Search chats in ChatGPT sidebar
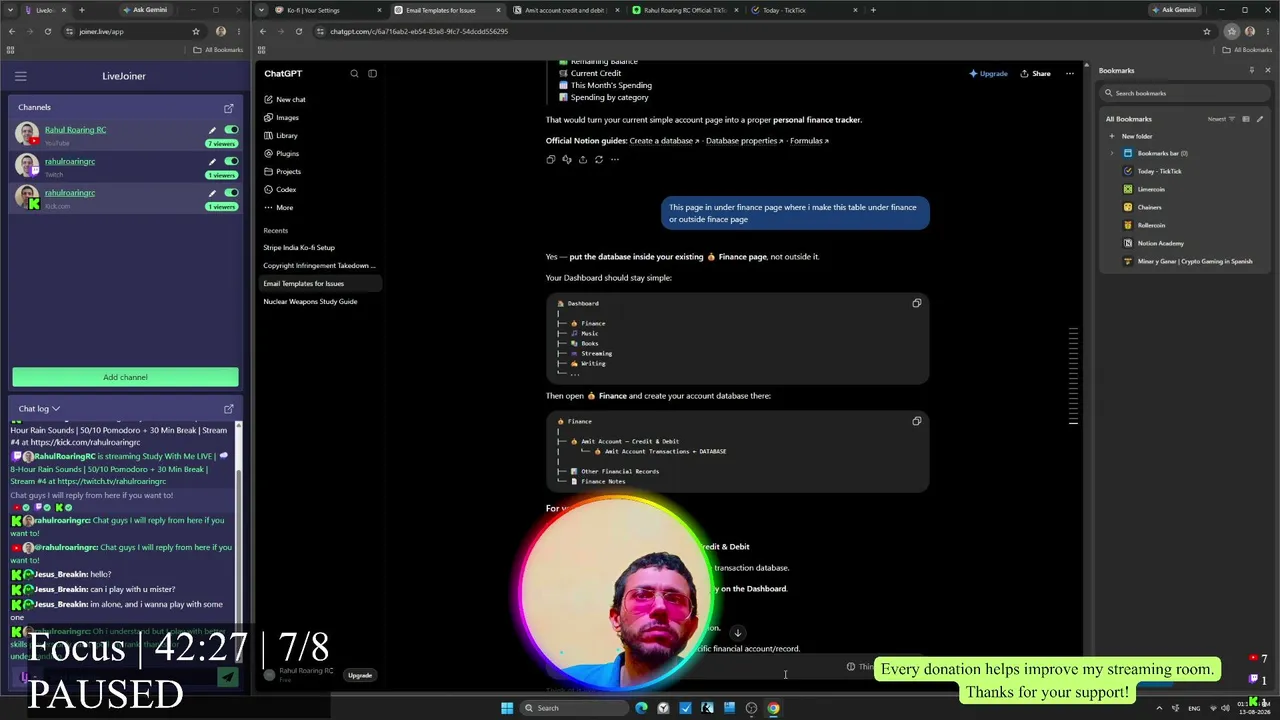Viewport: 1280px width, 720px height. [x=354, y=74]
